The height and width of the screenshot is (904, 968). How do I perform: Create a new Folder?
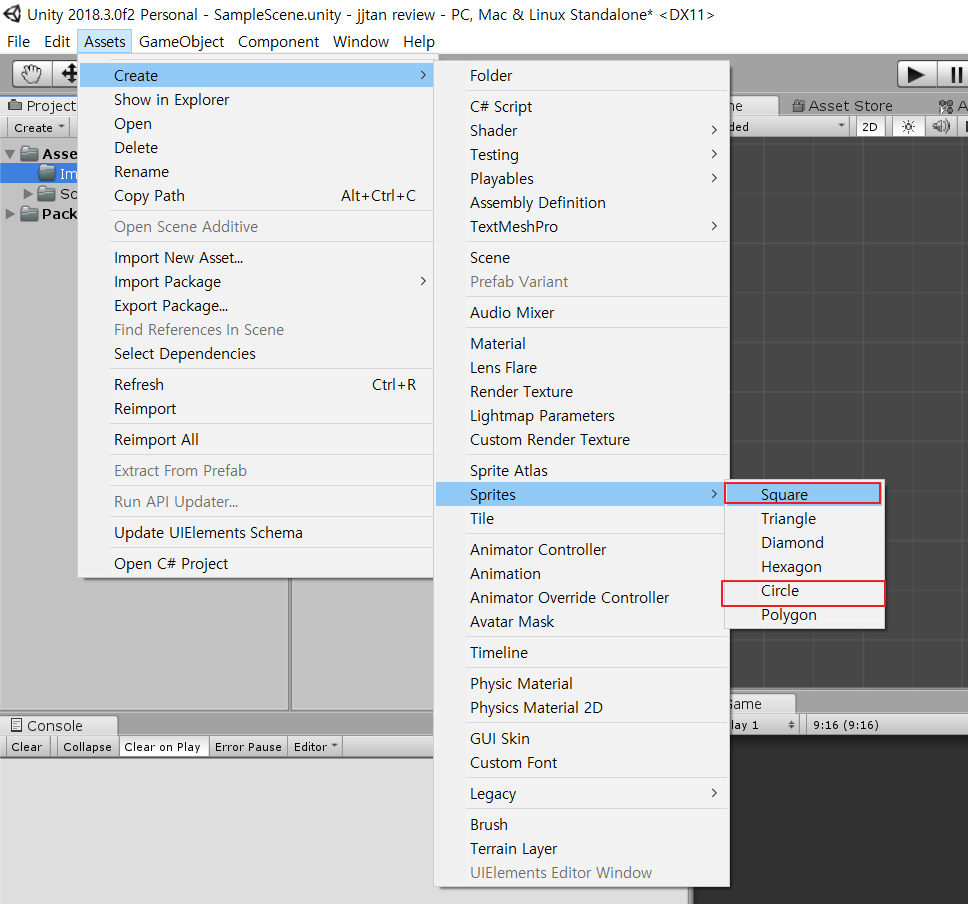(582, 76)
